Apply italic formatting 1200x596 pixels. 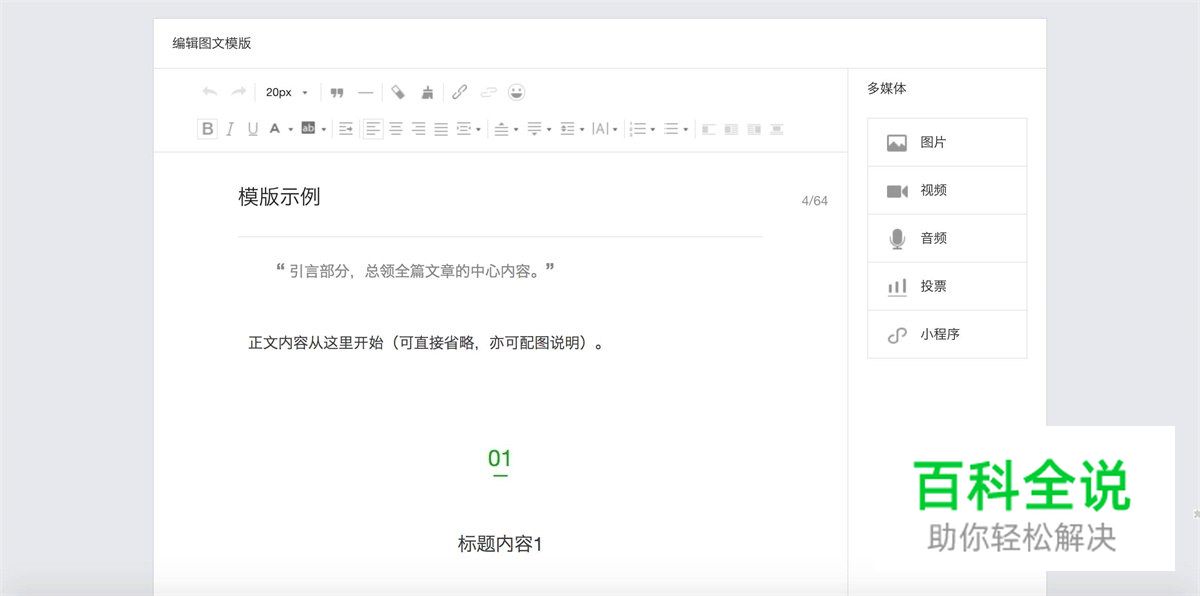point(230,128)
